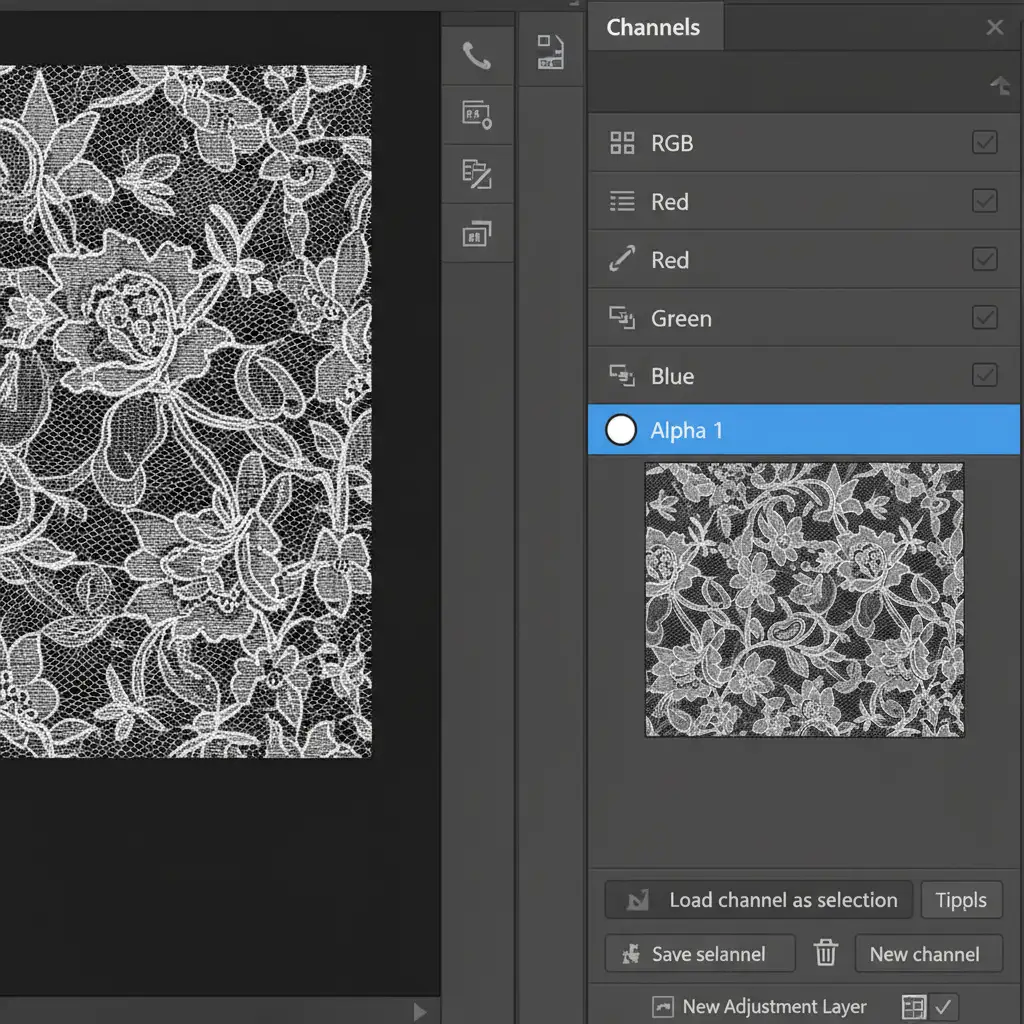Click Load channel as selection button
The height and width of the screenshot is (1024, 1024).
[x=759, y=900]
